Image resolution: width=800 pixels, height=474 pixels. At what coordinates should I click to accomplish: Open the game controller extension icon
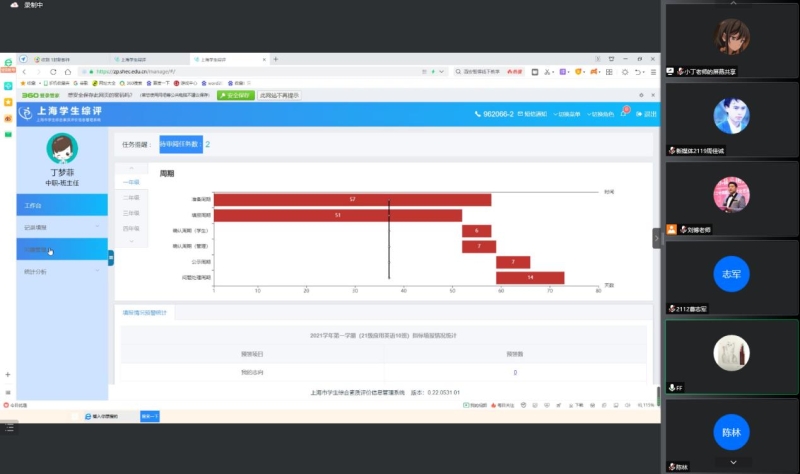(x=594, y=72)
